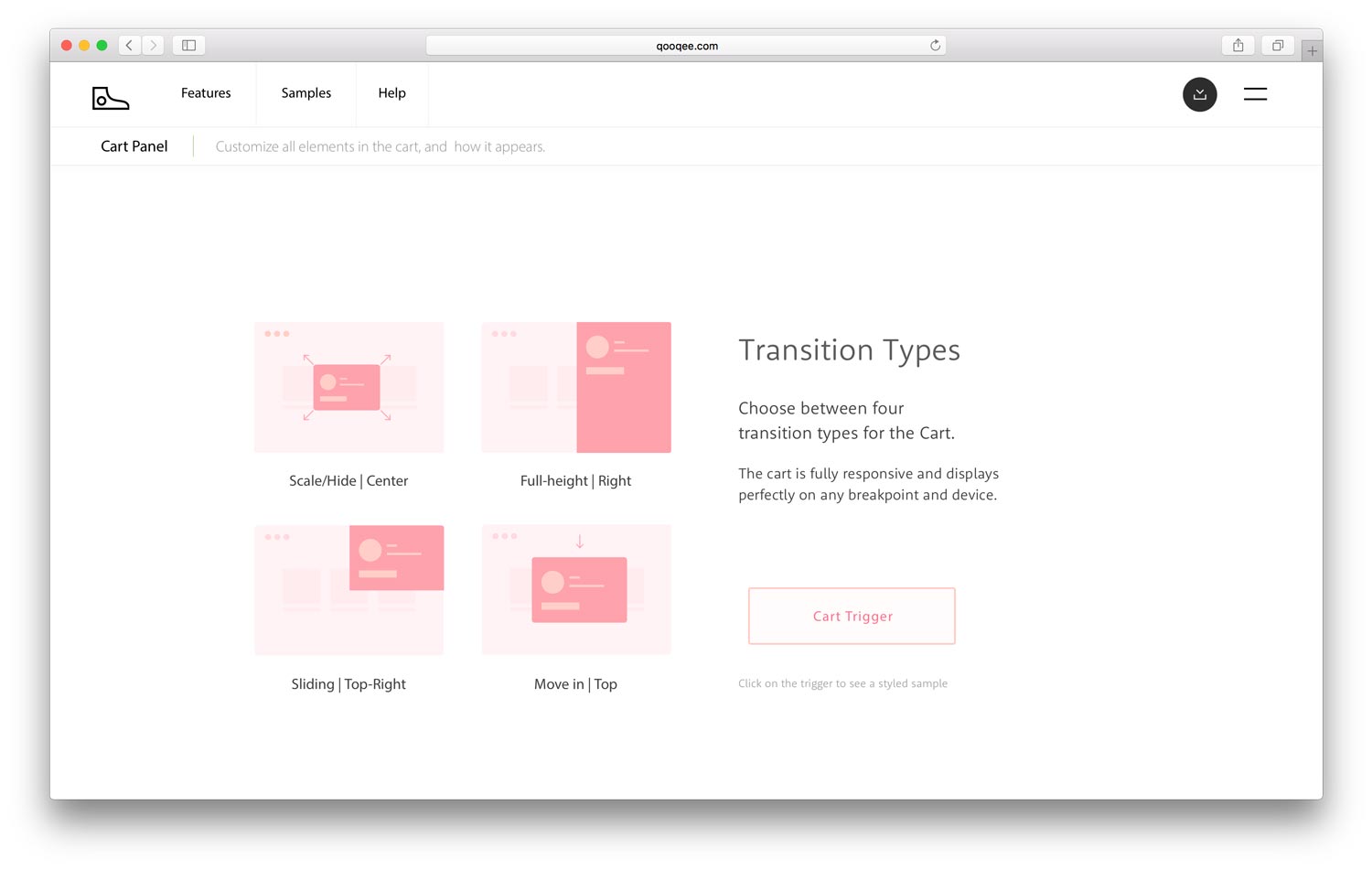Reload the page with the refresh icon

[x=935, y=45]
